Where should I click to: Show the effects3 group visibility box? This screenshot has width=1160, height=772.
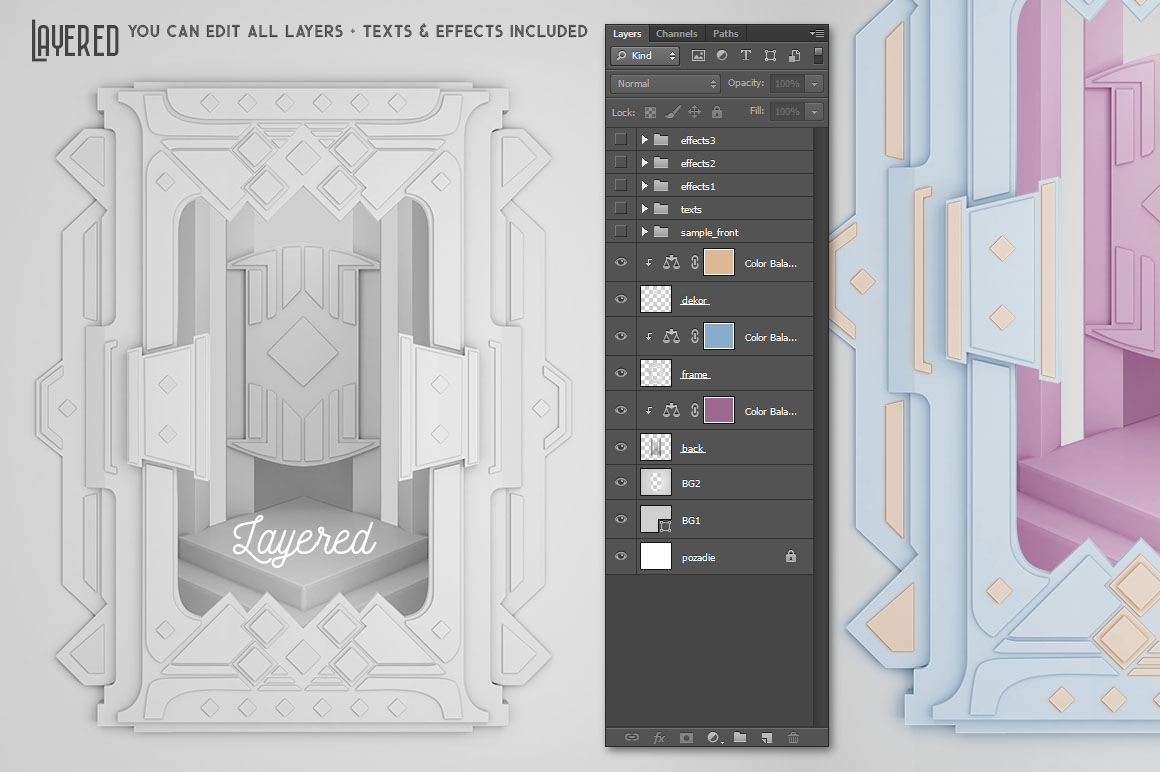point(621,140)
